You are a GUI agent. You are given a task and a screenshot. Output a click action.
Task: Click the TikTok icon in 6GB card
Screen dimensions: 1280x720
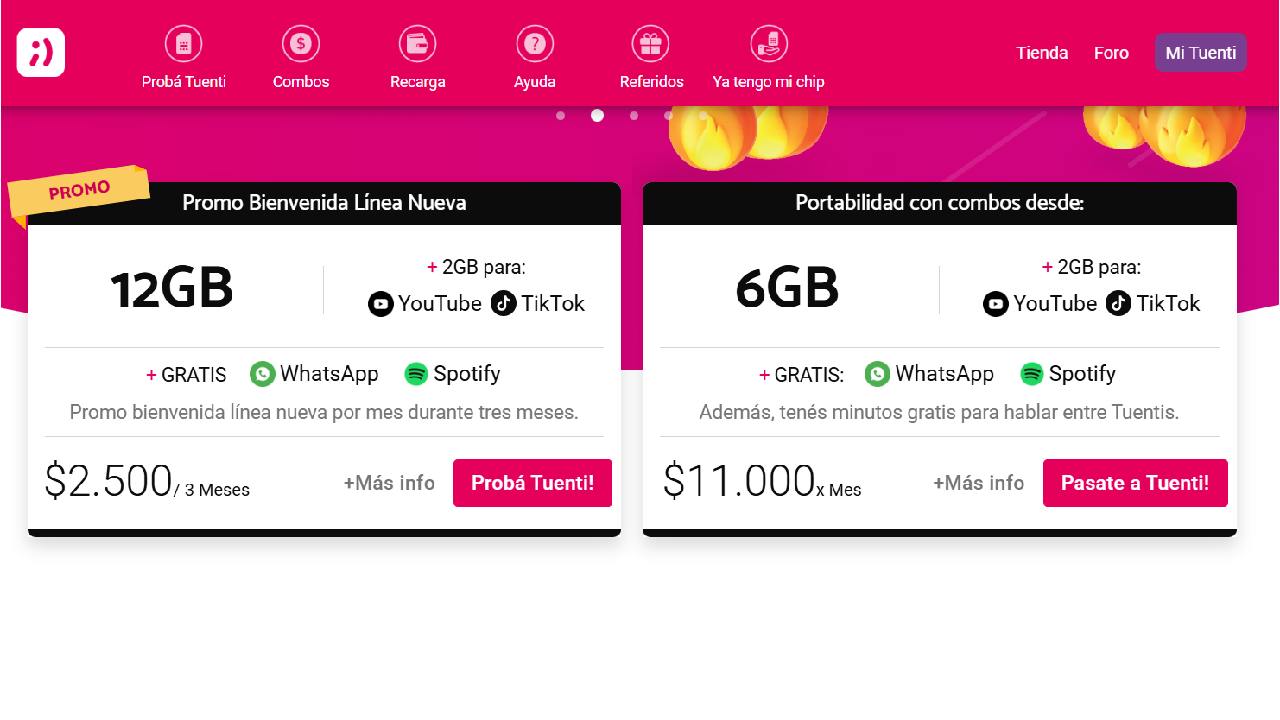click(1118, 304)
